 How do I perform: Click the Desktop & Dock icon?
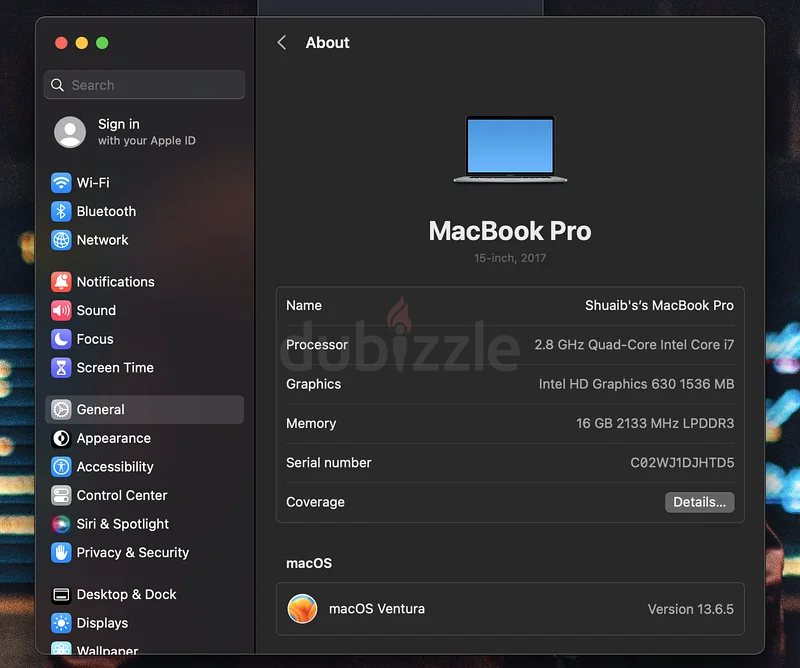click(x=61, y=594)
